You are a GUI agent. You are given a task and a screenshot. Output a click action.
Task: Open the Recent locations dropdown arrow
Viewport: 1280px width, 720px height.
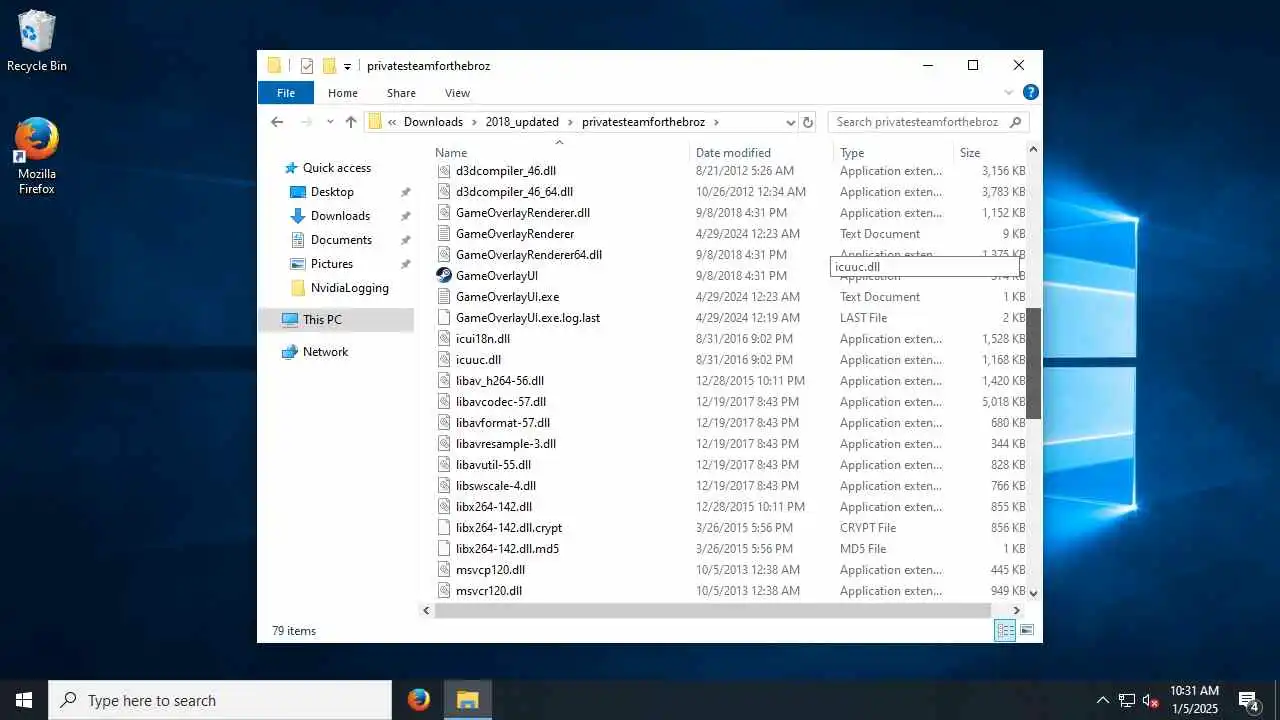pos(329,122)
